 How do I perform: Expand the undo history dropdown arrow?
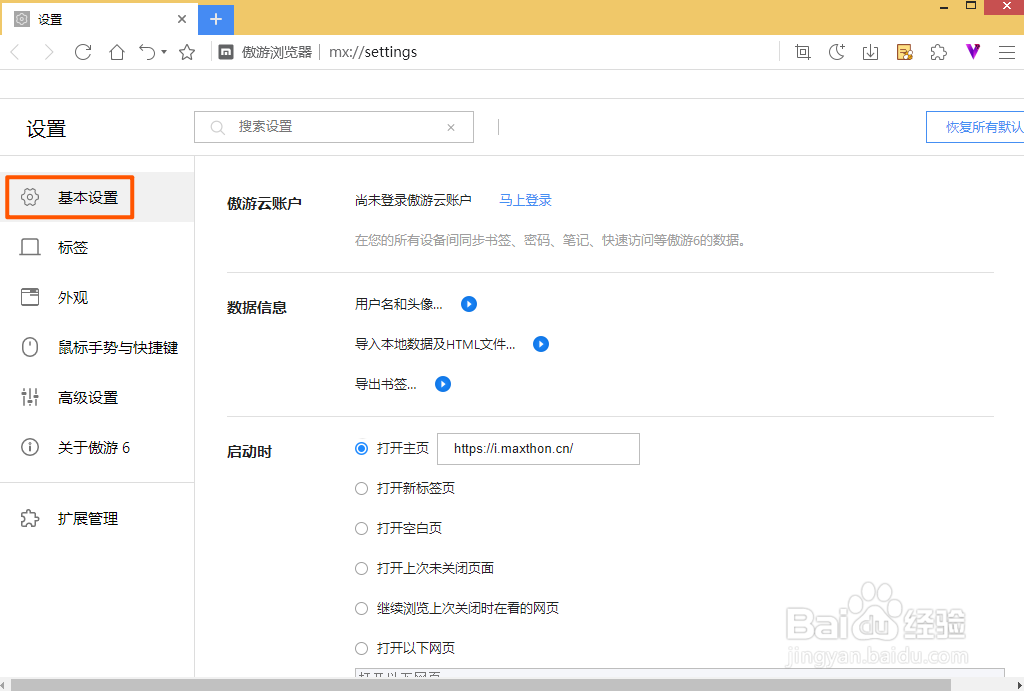[164, 52]
